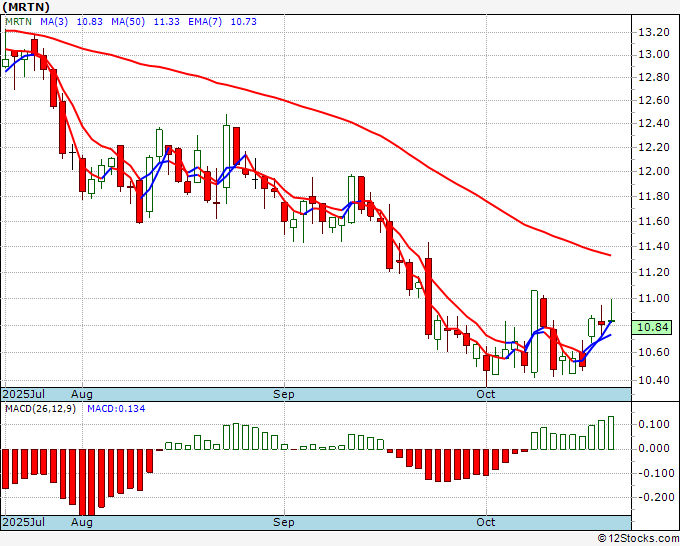Image resolution: width=680 pixels, height=546 pixels.
Task: Click the end of the MA(50) line
Action: (x=610, y=255)
